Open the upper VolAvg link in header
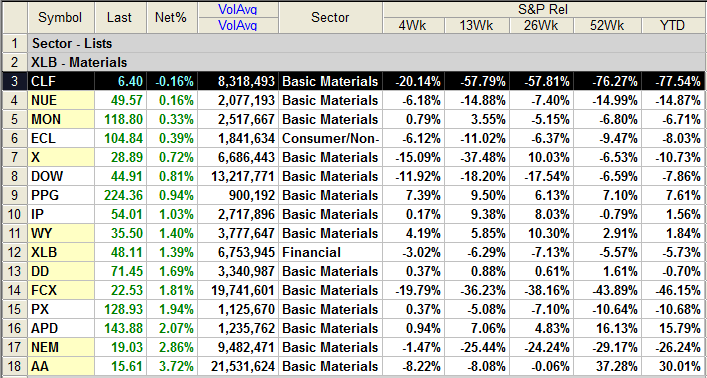Screen dimensions: 707x378 [x=238, y=9]
